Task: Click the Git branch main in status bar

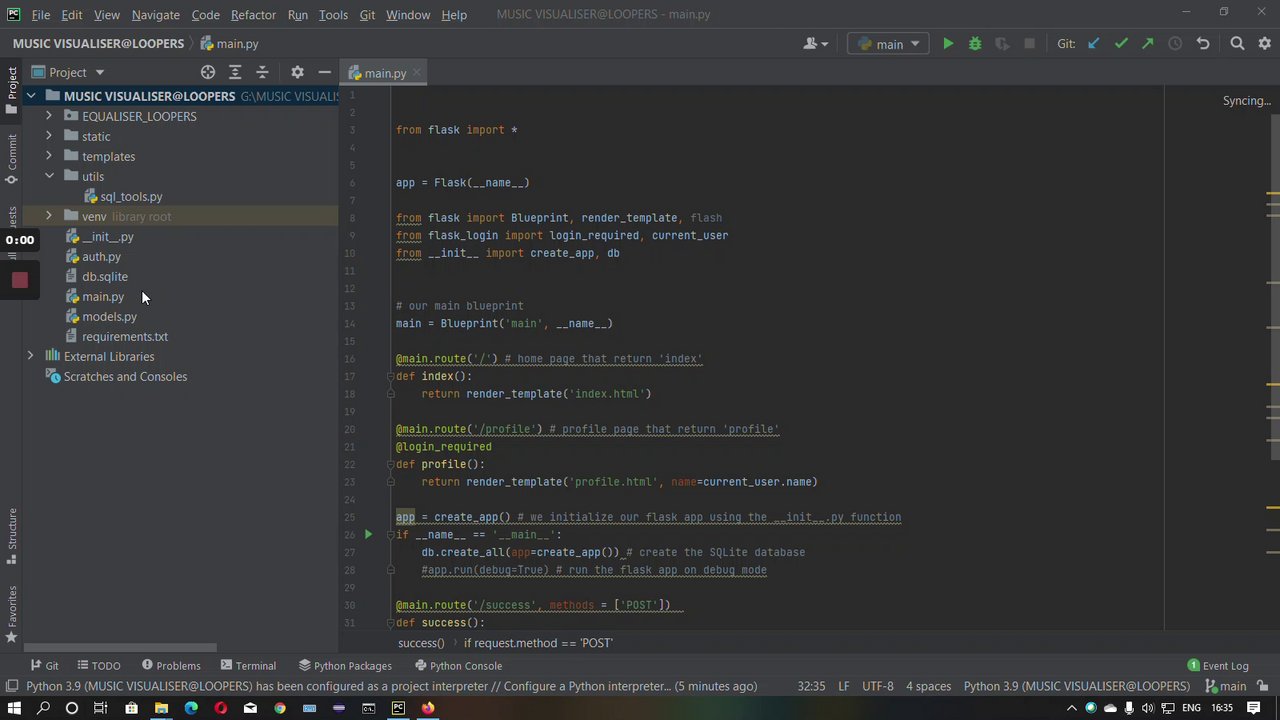Action: 1226,686
